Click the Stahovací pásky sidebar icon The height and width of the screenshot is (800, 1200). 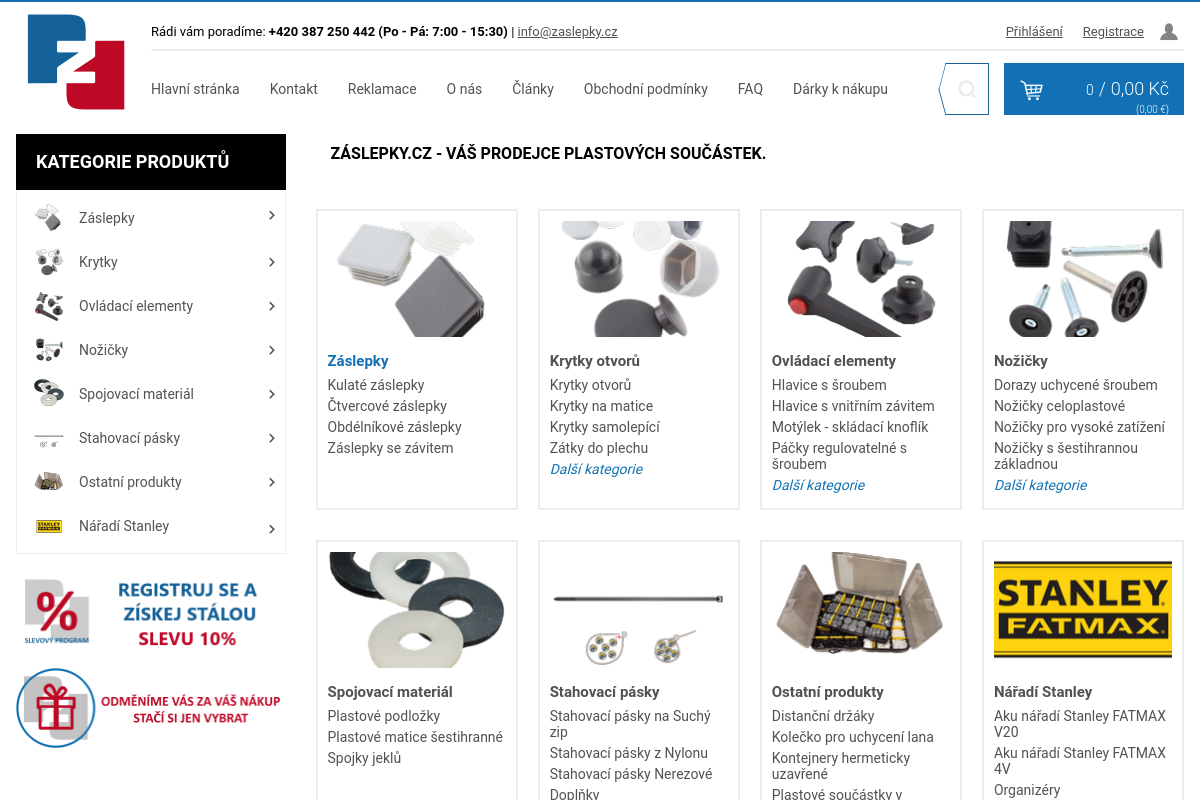tap(48, 438)
